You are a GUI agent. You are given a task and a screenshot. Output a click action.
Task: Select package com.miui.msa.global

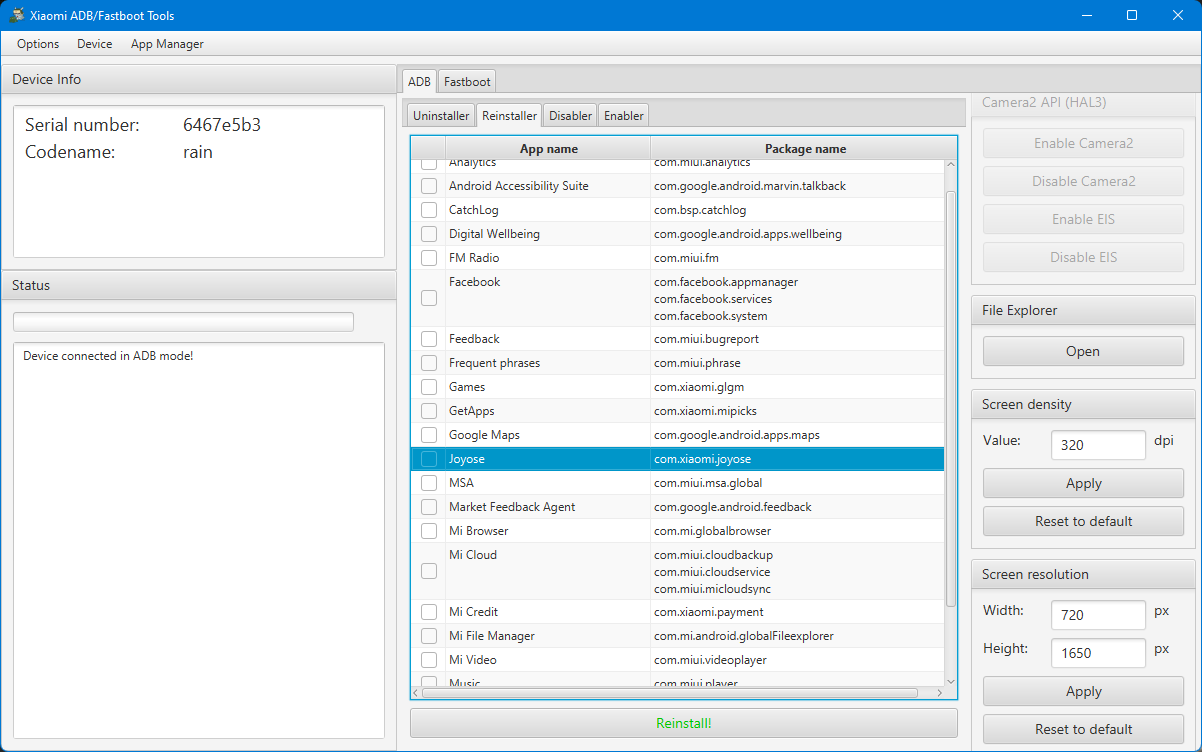point(708,483)
